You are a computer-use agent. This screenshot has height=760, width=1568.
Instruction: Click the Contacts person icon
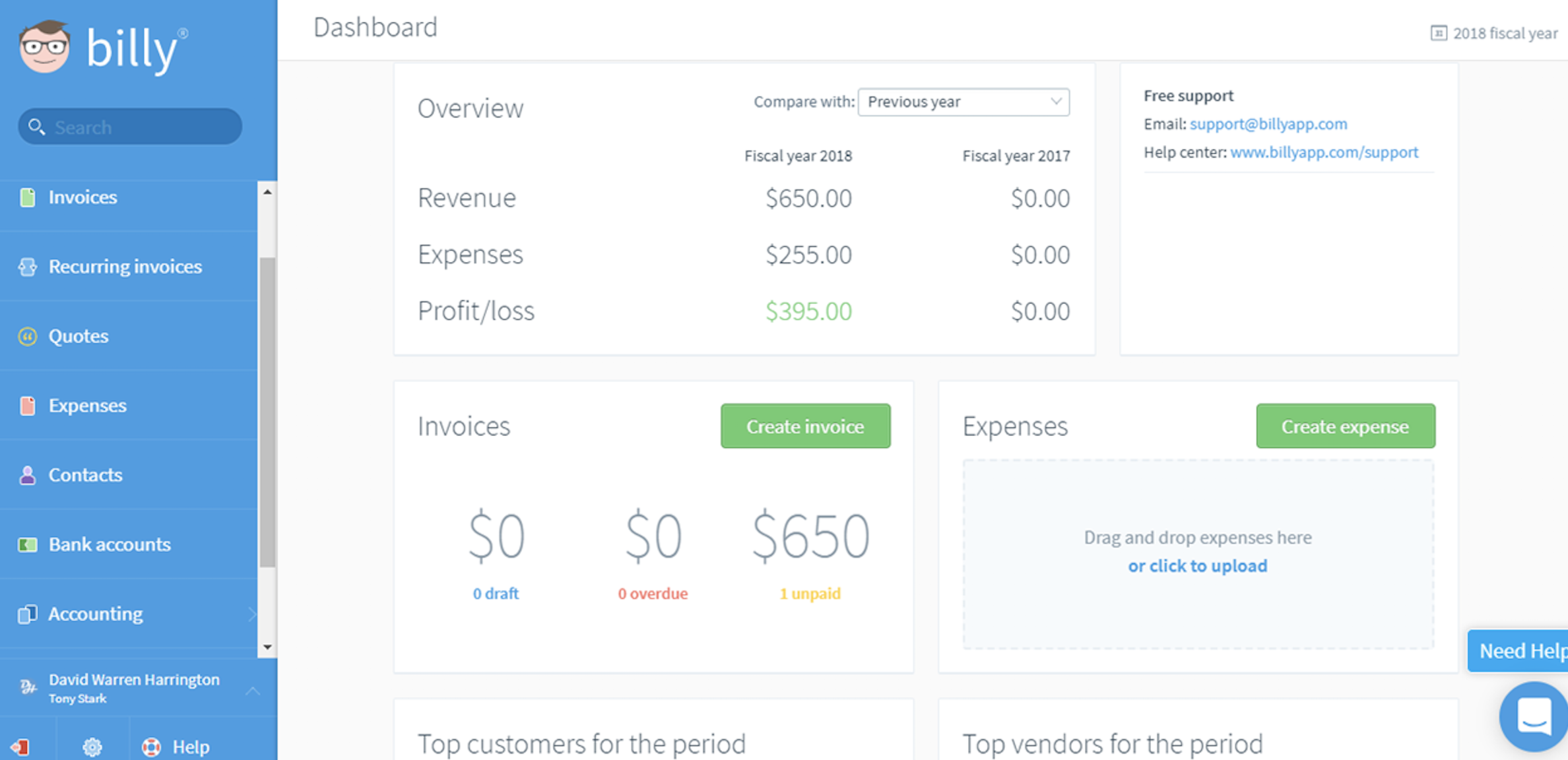click(x=28, y=475)
